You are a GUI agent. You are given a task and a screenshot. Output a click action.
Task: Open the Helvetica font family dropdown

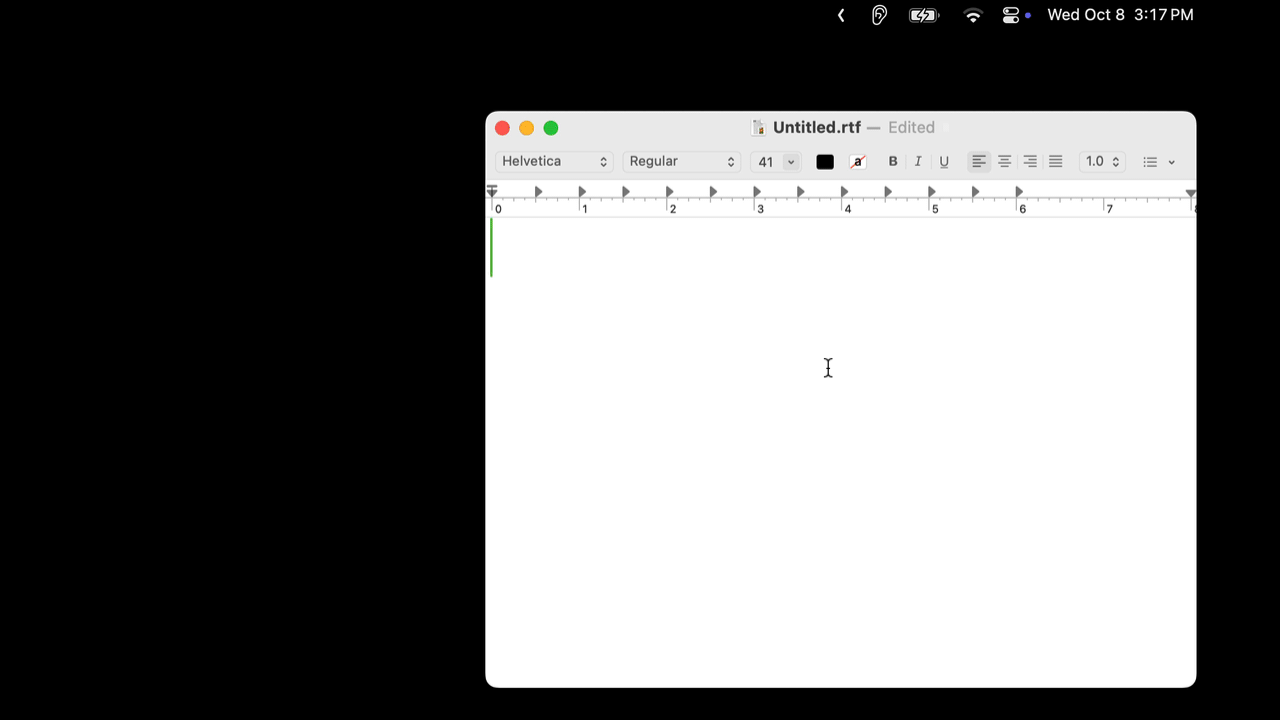[x=554, y=162]
